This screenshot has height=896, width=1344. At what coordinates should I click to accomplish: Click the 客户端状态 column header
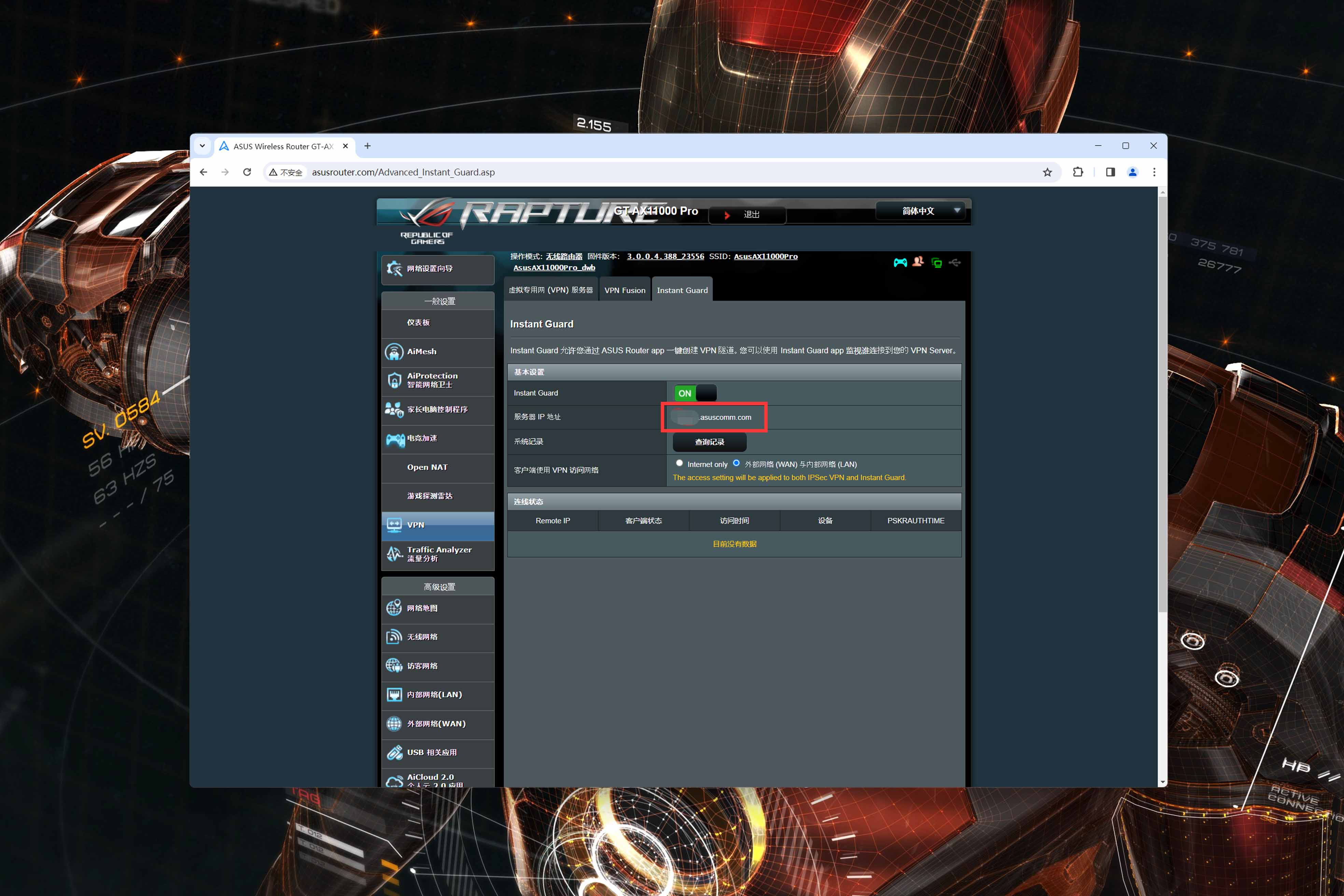(x=643, y=521)
